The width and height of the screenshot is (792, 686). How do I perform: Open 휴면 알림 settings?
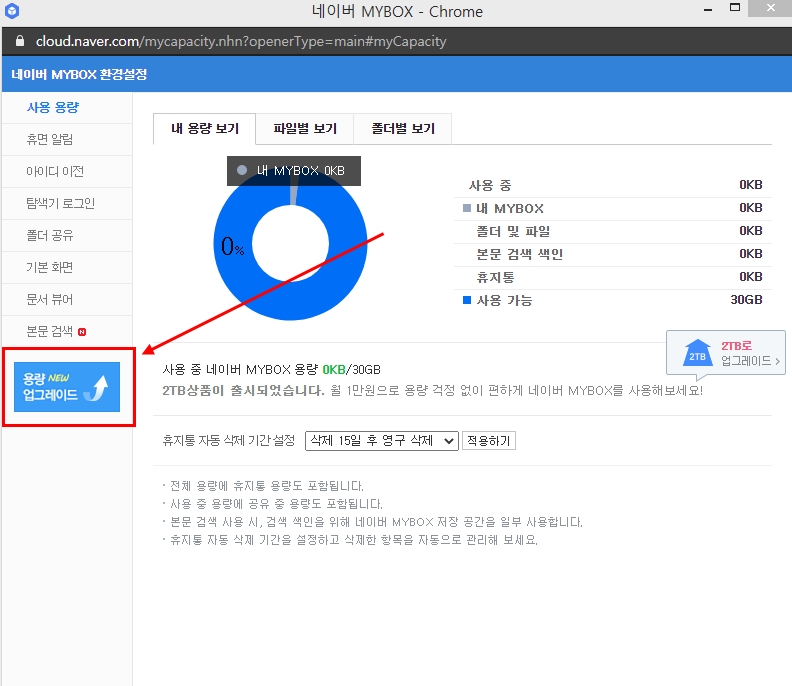(50, 139)
